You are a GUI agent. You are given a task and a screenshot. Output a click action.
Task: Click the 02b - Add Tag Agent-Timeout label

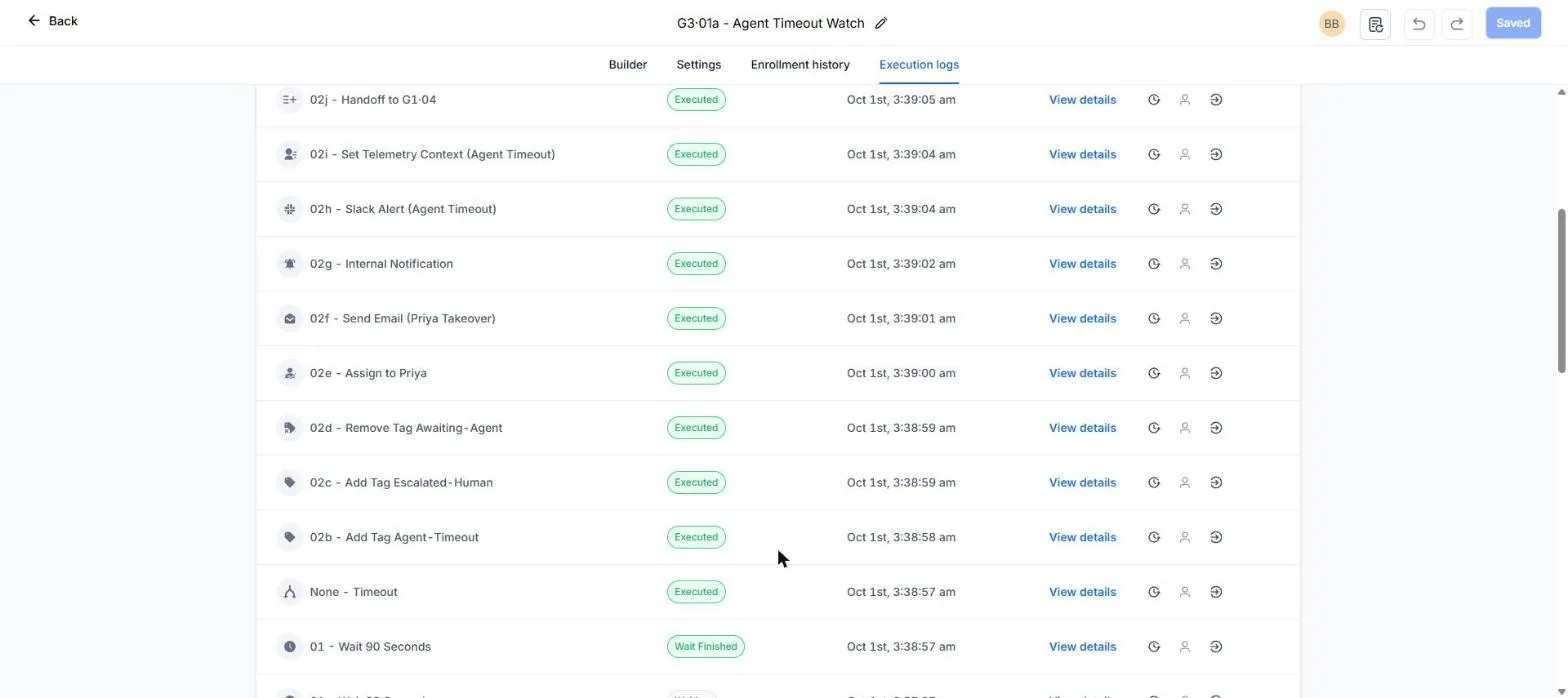click(394, 537)
